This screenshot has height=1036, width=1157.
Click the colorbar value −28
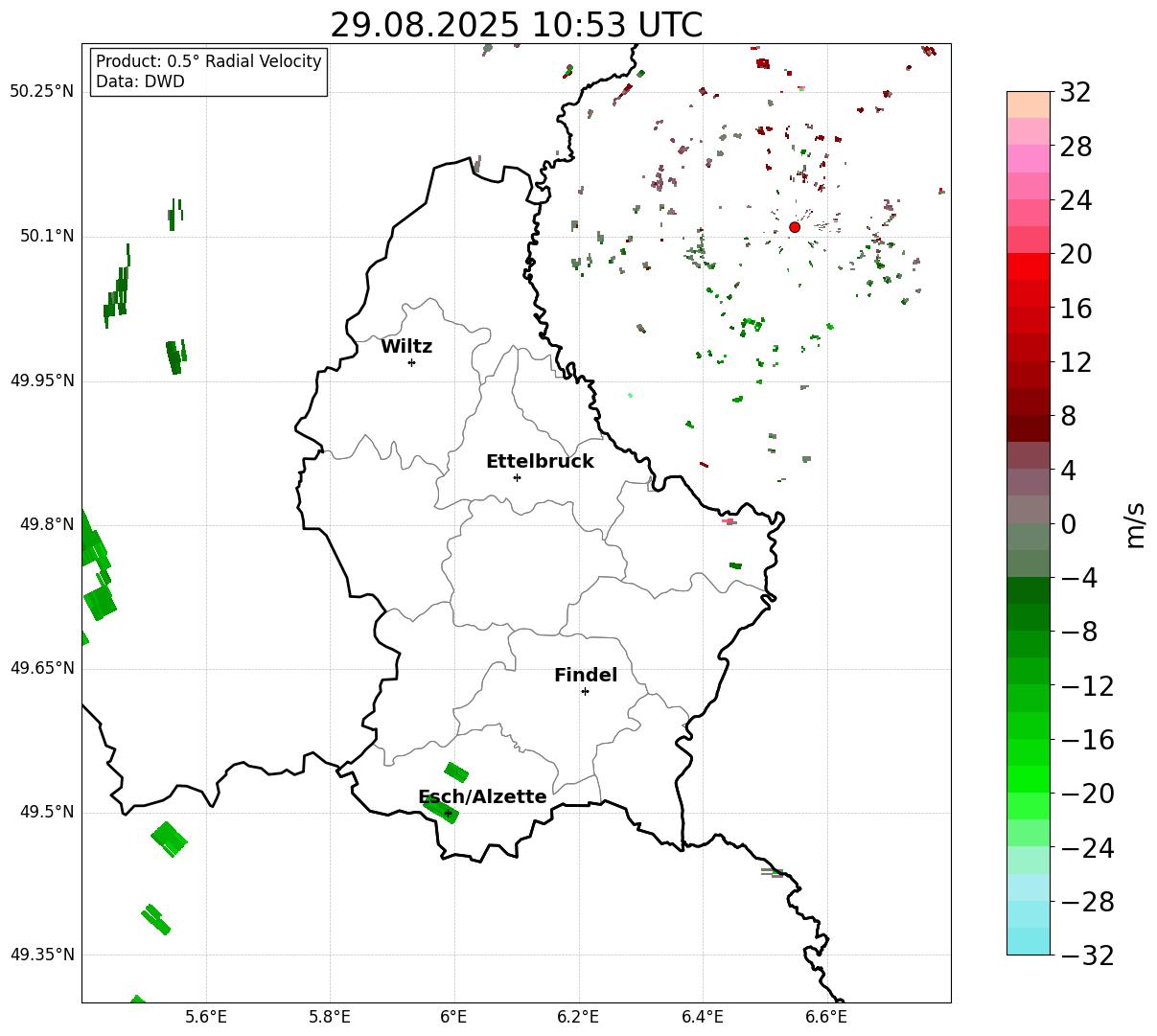tap(1087, 902)
